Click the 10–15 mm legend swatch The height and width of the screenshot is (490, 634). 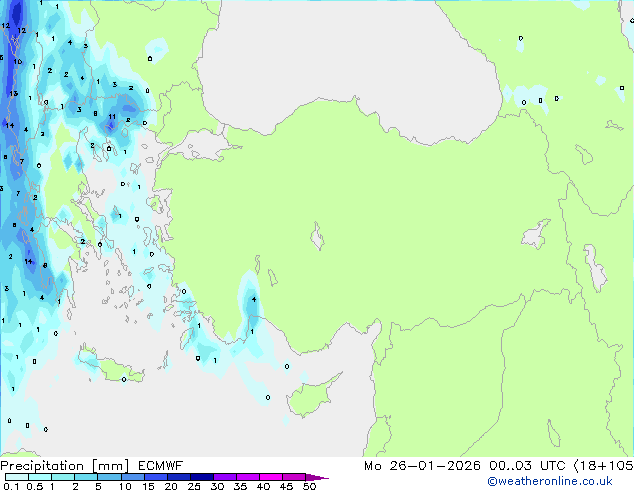pos(132,477)
